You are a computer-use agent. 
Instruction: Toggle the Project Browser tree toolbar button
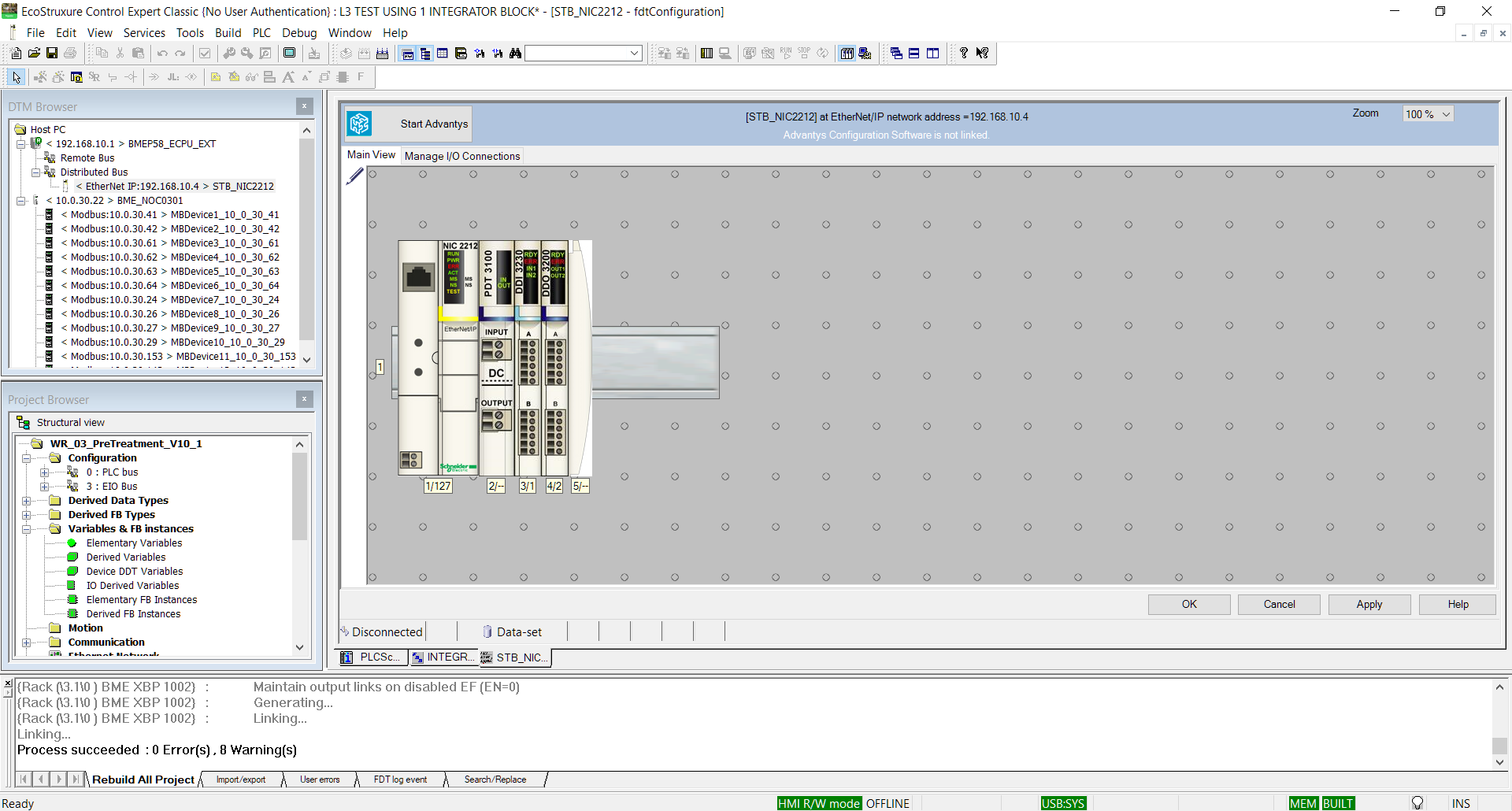(426, 54)
